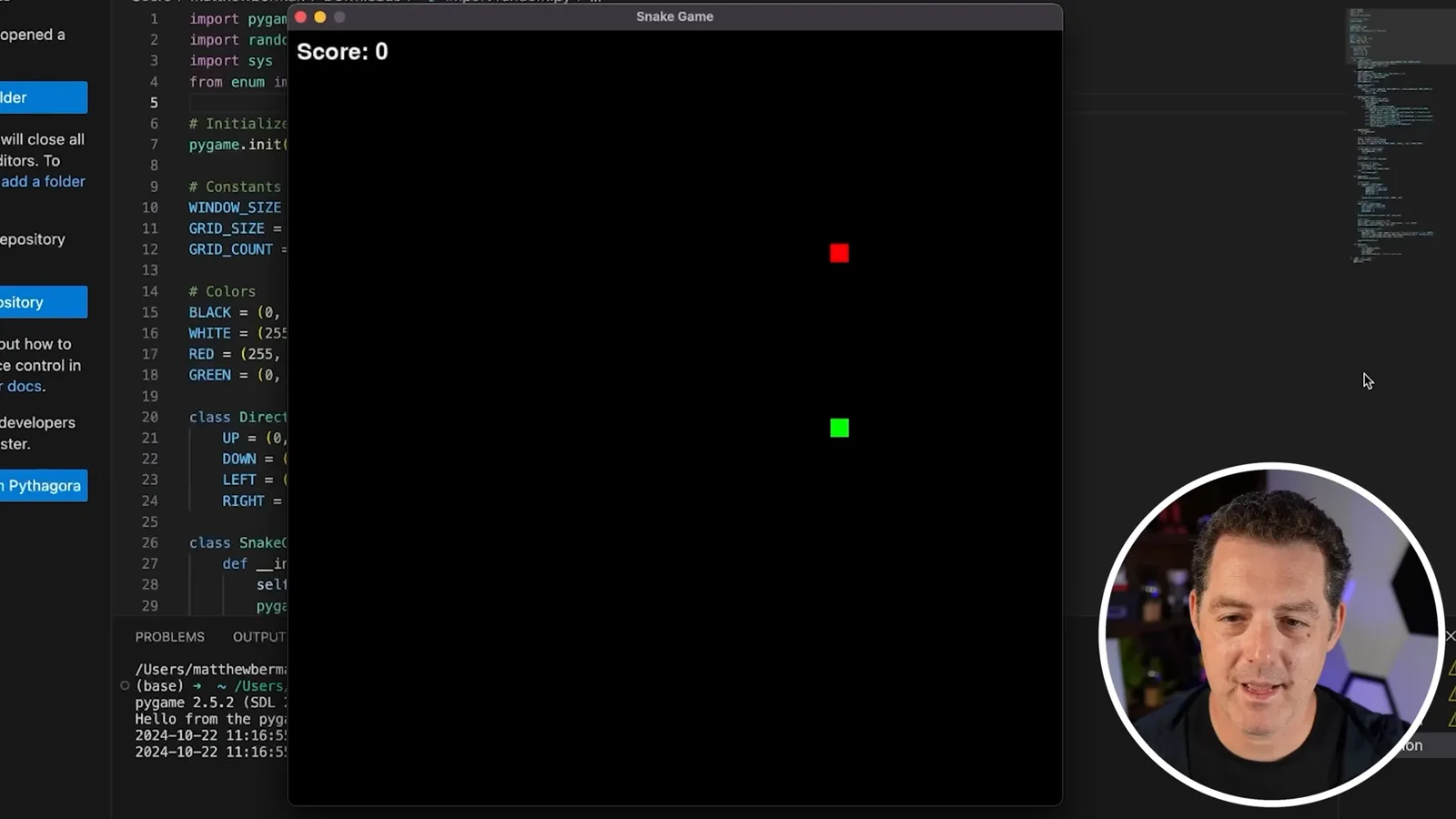The image size is (1456, 819).
Task: Click the Snake Game title bar text
Action: [x=674, y=16]
